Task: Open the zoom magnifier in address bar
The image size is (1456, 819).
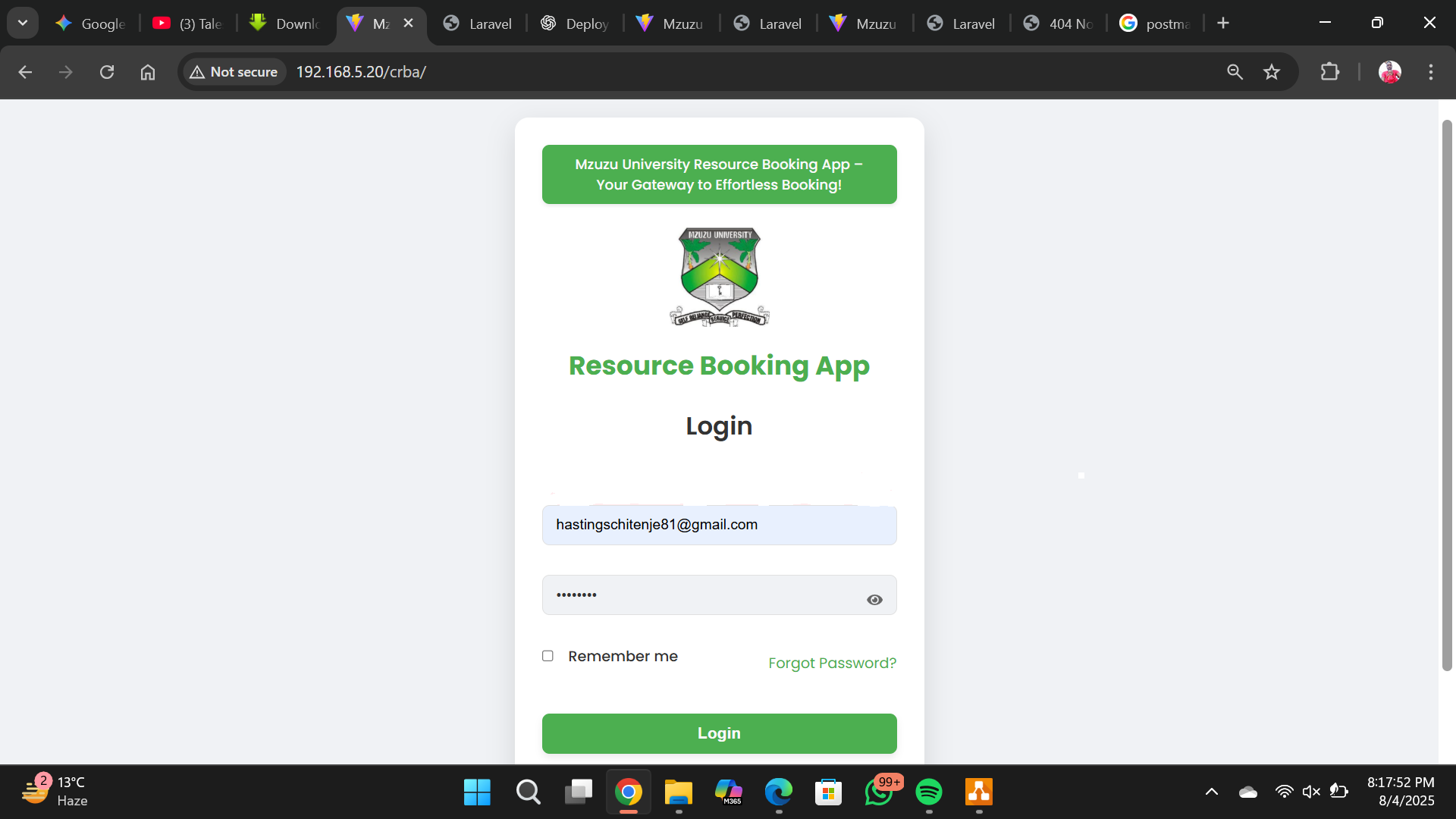Action: [1235, 72]
